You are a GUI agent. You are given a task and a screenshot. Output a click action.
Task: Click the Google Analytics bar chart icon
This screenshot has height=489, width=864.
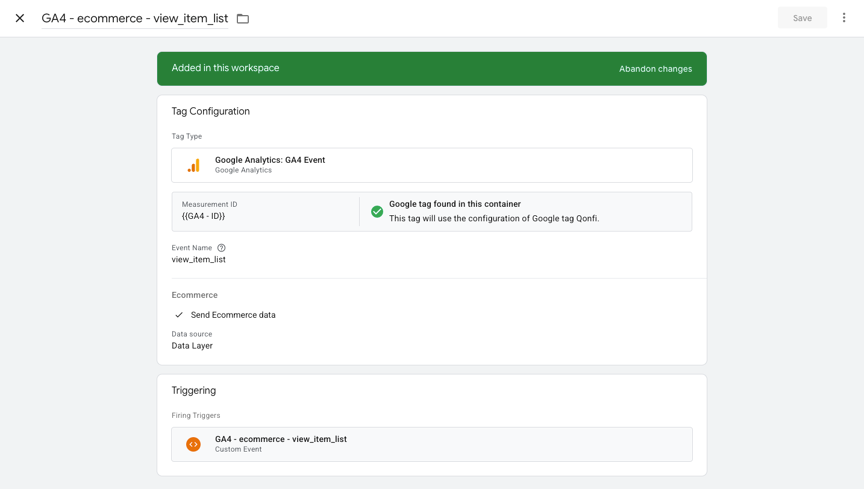click(193, 165)
